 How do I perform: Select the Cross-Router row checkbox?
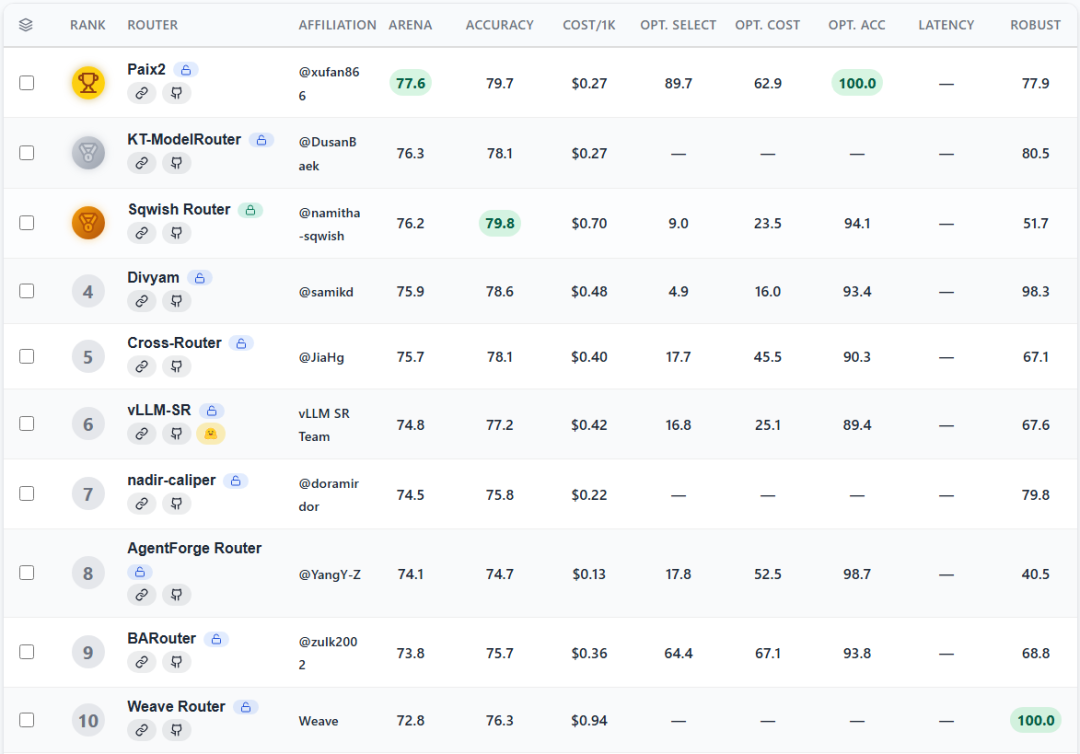[x=27, y=357]
